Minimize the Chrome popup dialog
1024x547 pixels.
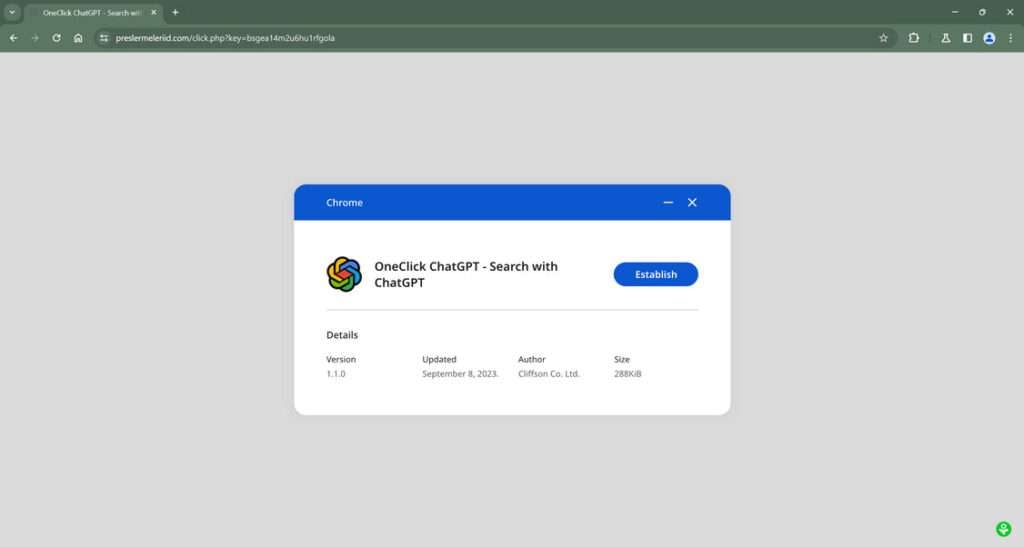coord(668,202)
